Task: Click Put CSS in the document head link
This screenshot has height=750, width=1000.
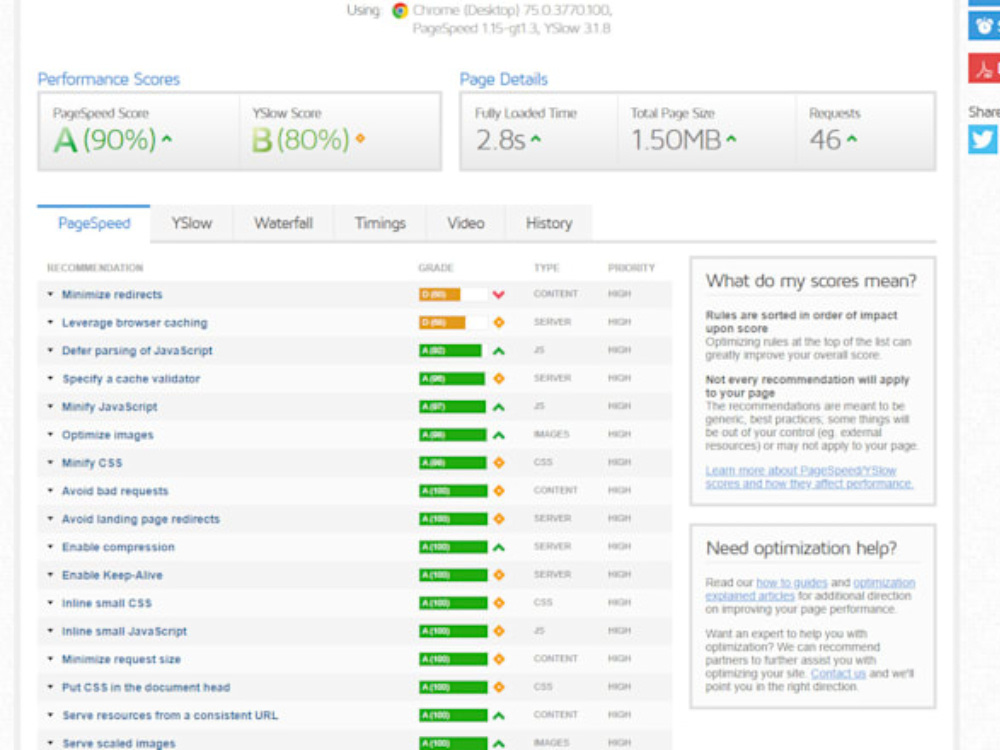Action: click(x=146, y=688)
